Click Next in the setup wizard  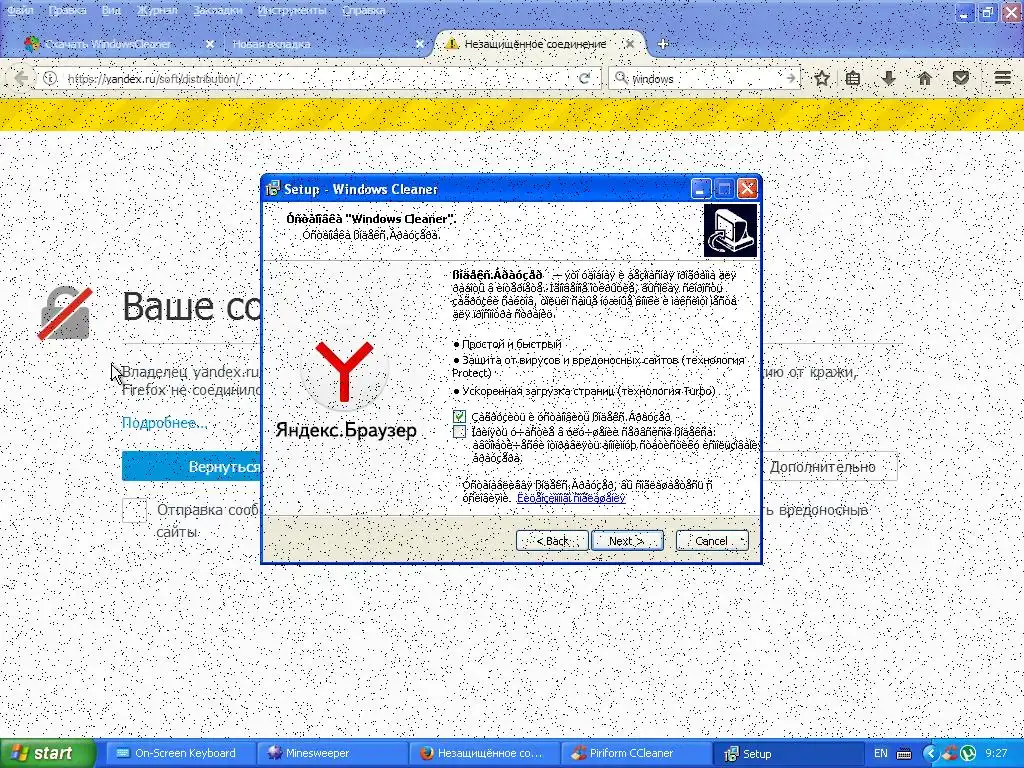tap(627, 541)
